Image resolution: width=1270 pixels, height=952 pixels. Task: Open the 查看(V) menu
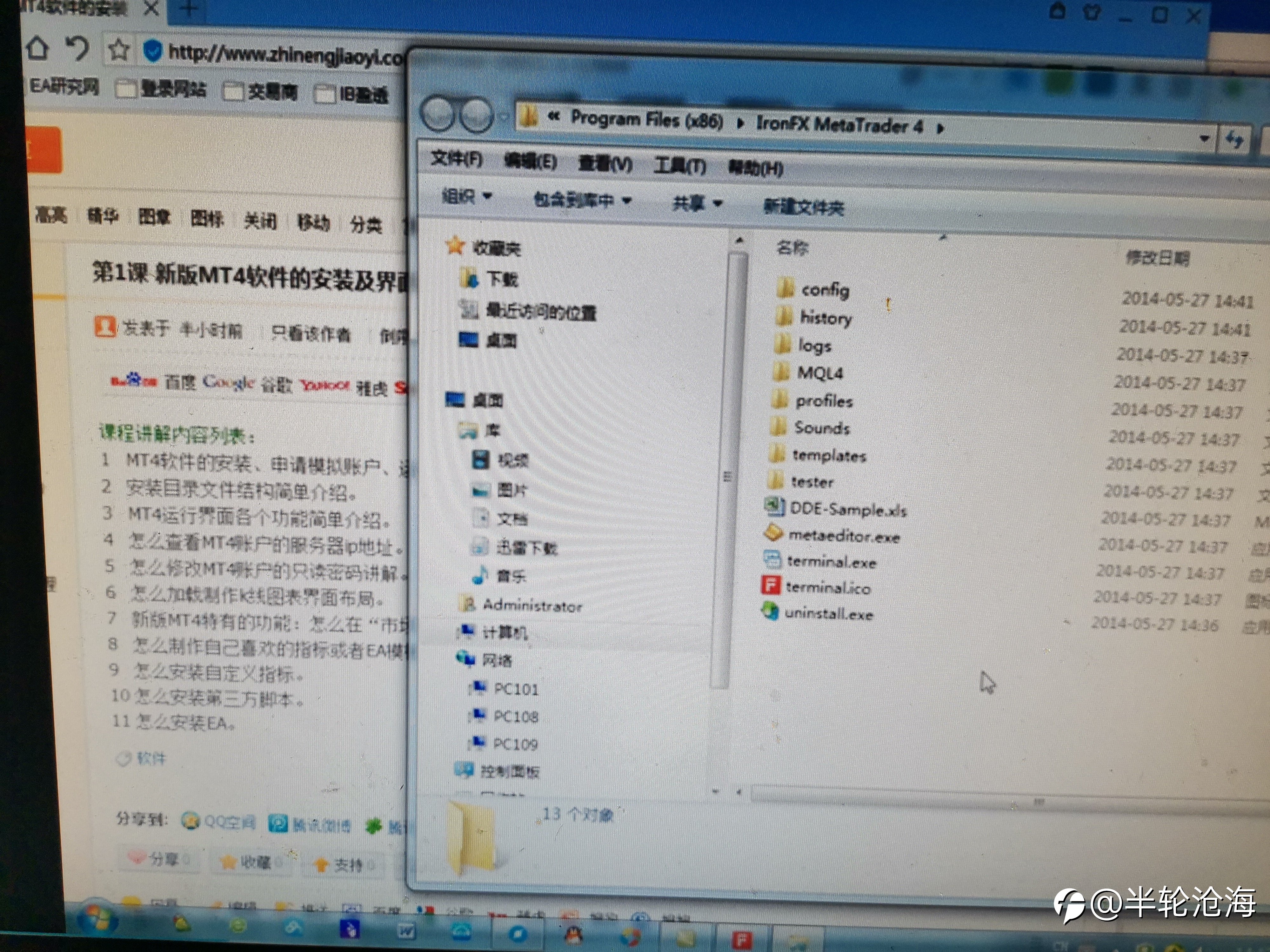click(x=605, y=164)
